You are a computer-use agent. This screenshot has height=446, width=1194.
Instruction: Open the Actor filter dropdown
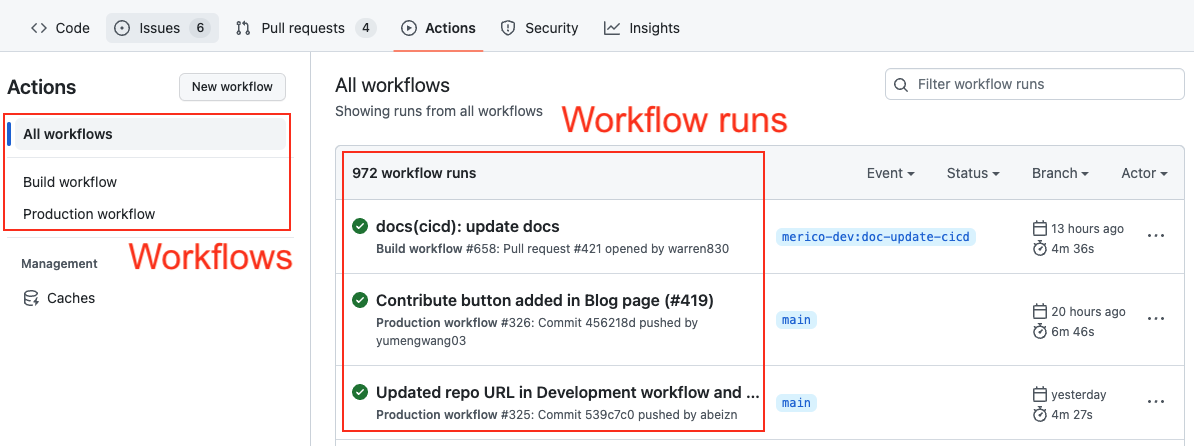(x=1144, y=173)
